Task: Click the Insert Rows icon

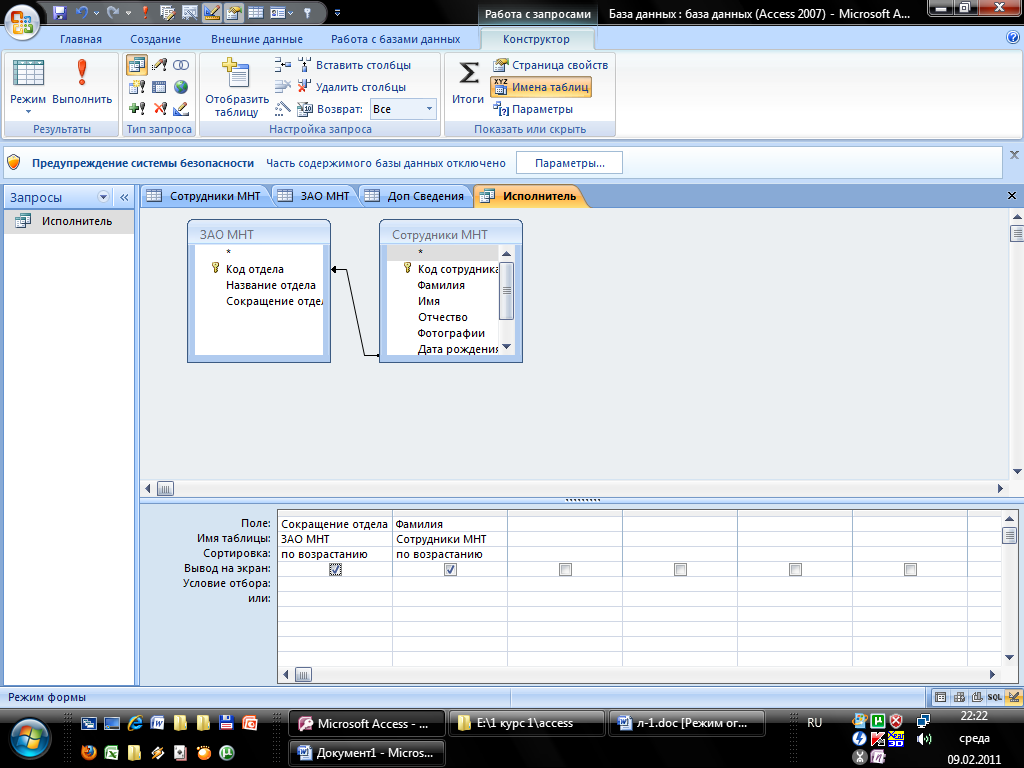Action: [282, 65]
